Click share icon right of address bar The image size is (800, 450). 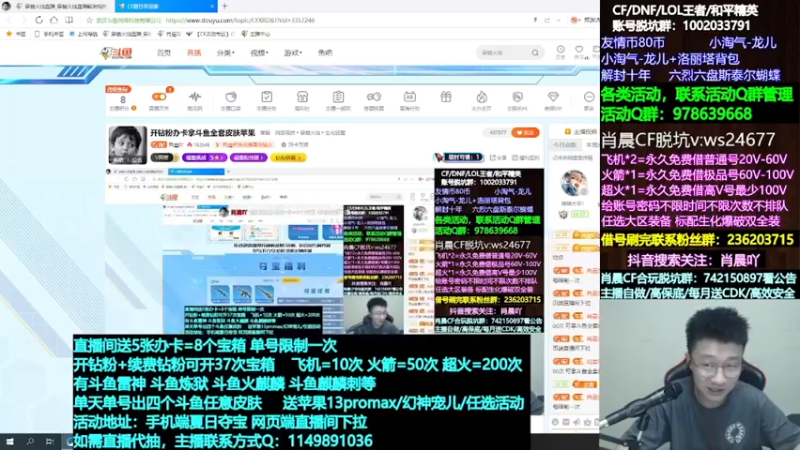(547, 20)
